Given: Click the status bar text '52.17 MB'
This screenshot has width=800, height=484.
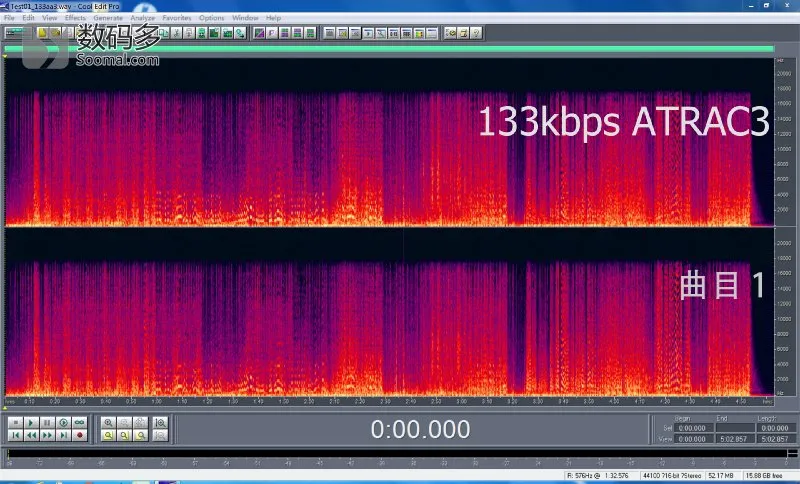Looking at the screenshot, I should pyautogui.click(x=721, y=475).
